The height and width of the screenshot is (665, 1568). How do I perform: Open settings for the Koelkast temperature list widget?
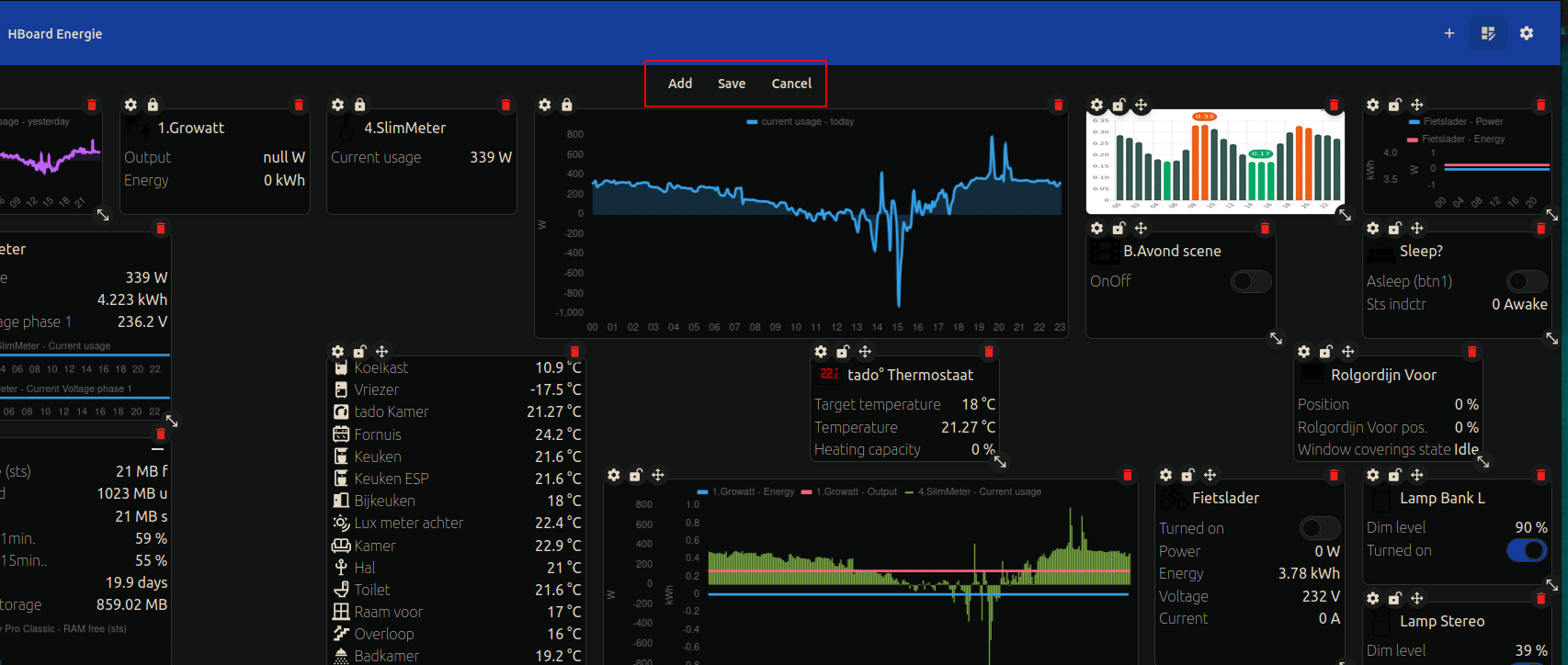point(337,352)
